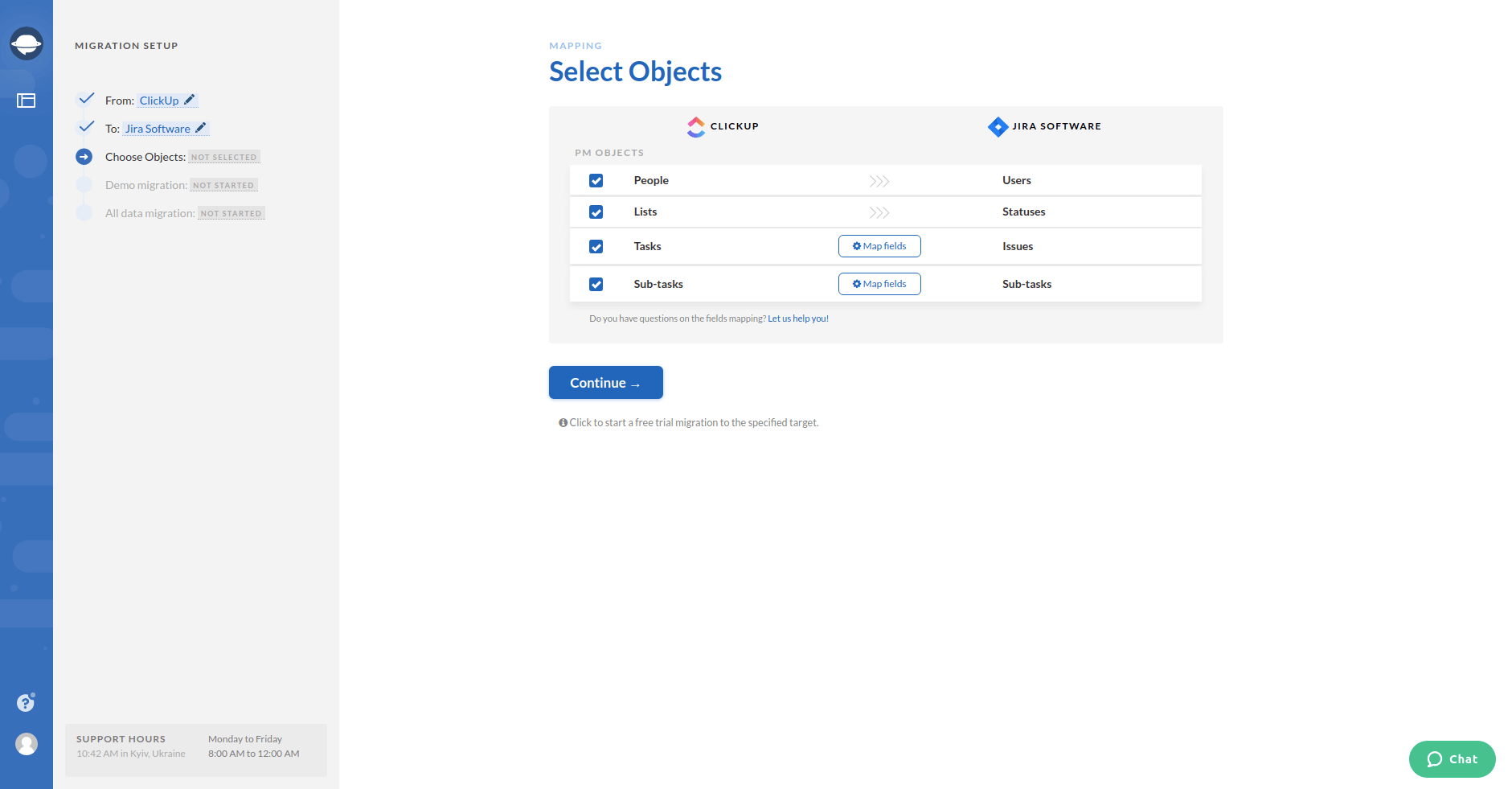Open the Chat widget at bottom right
Viewport: 1512px width, 789px height.
(x=1452, y=758)
